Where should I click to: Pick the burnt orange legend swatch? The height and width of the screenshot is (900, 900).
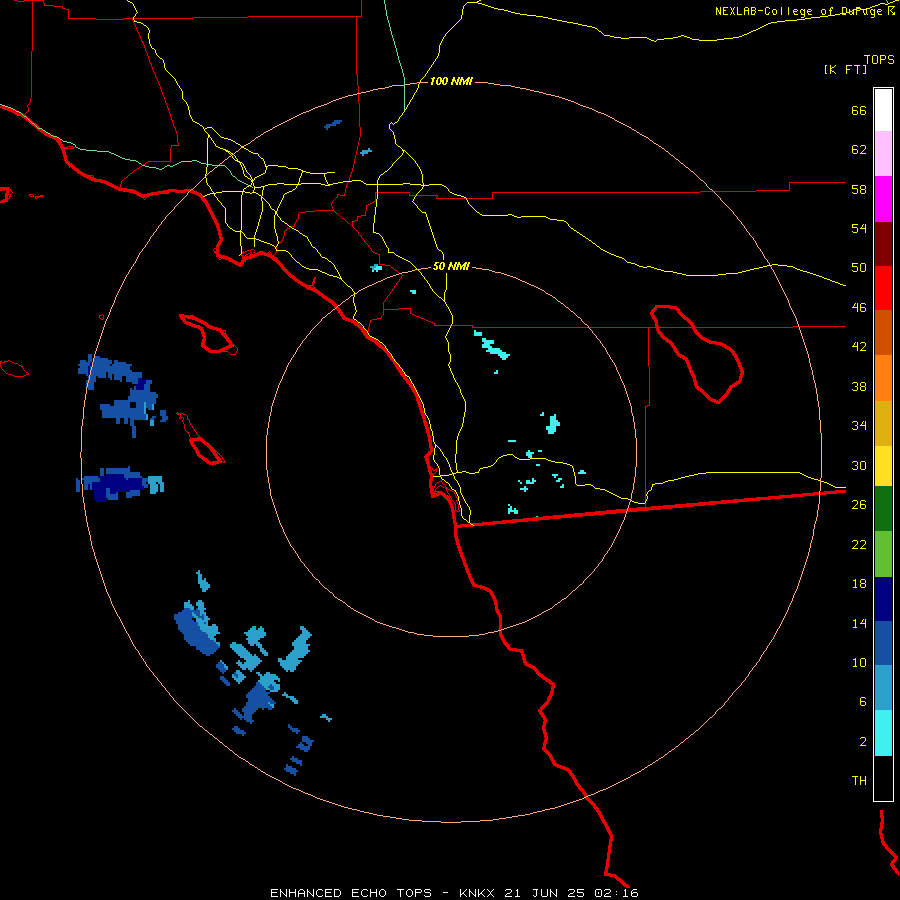(x=883, y=332)
